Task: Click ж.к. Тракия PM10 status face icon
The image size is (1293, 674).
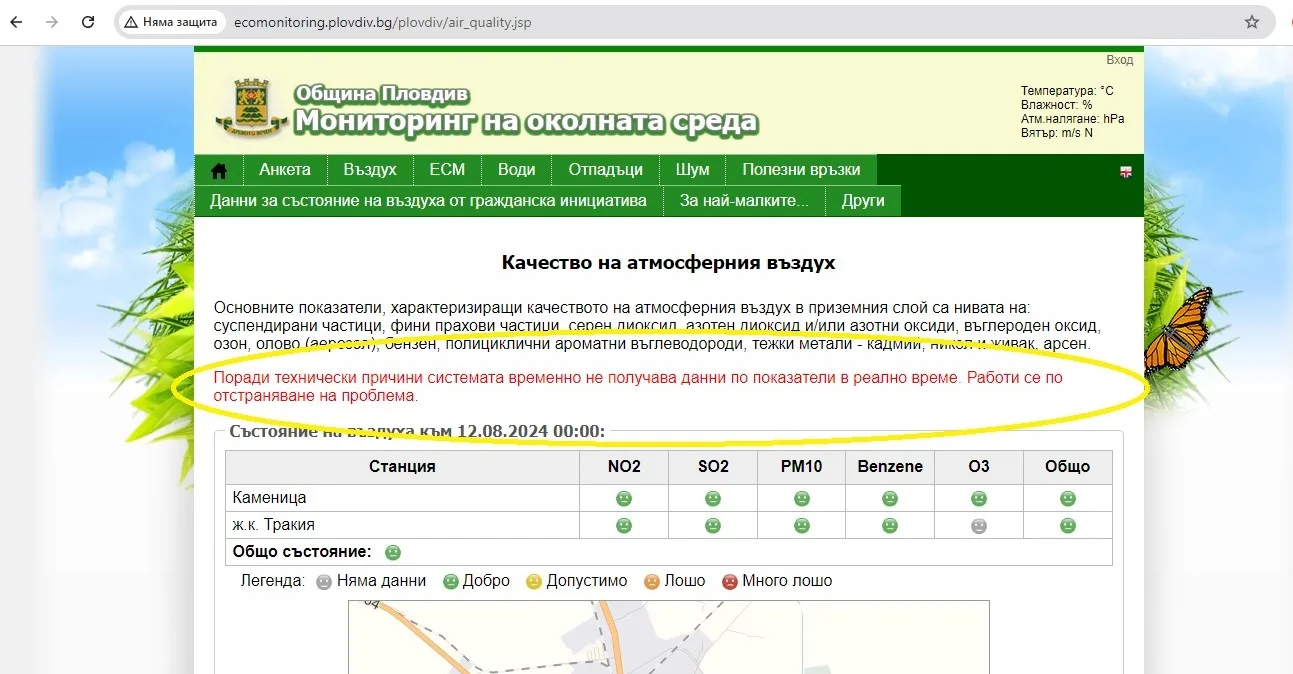Action: pyautogui.click(x=802, y=525)
